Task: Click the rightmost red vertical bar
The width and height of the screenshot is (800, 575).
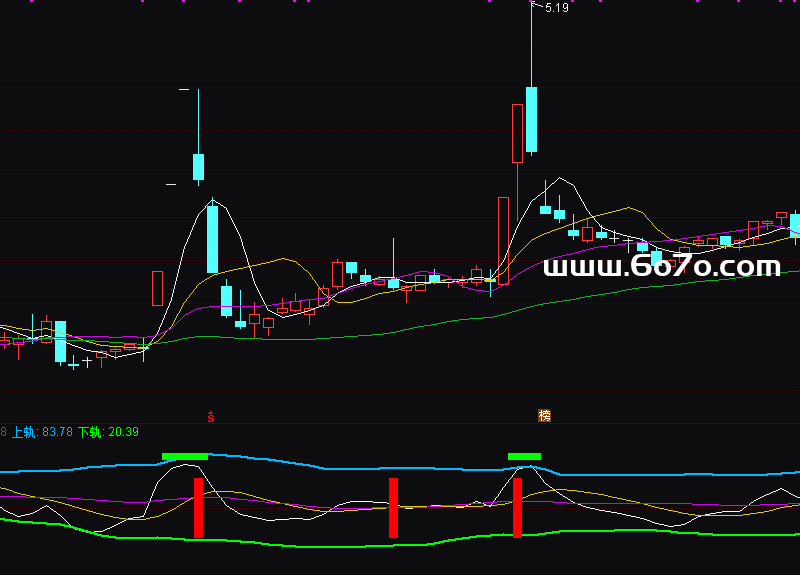Action: point(517,507)
